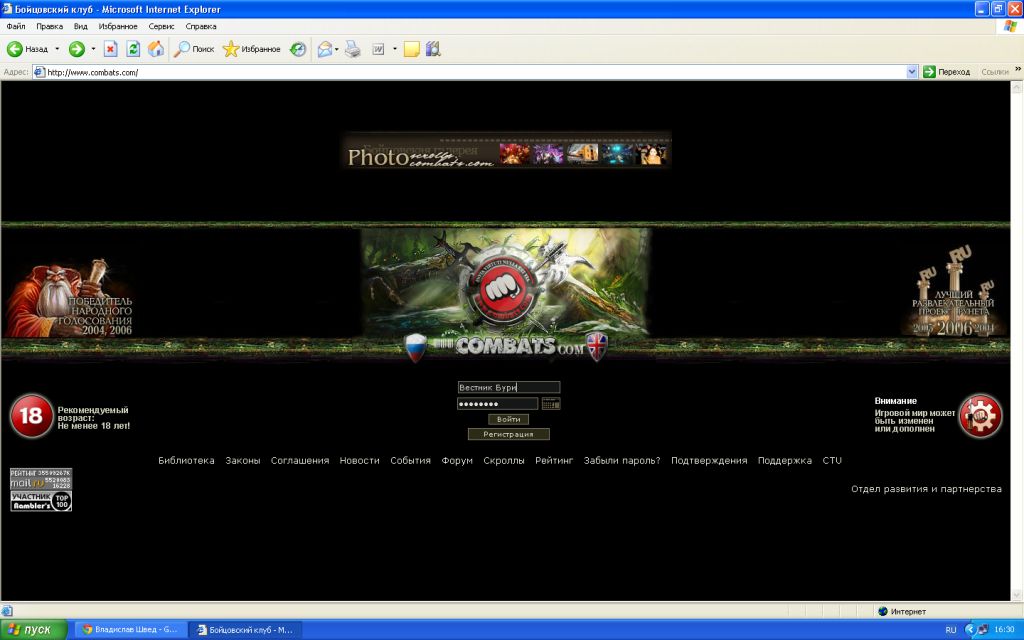Go back with the Назад button
This screenshot has height=640, width=1024.
click(x=27, y=49)
